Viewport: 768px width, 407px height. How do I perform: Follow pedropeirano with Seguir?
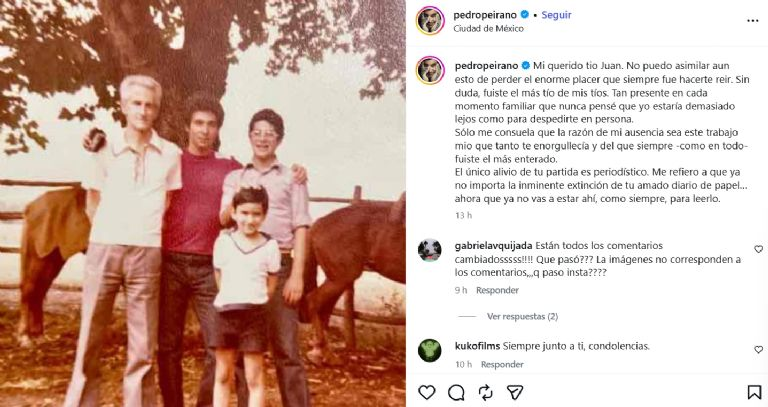556,15
